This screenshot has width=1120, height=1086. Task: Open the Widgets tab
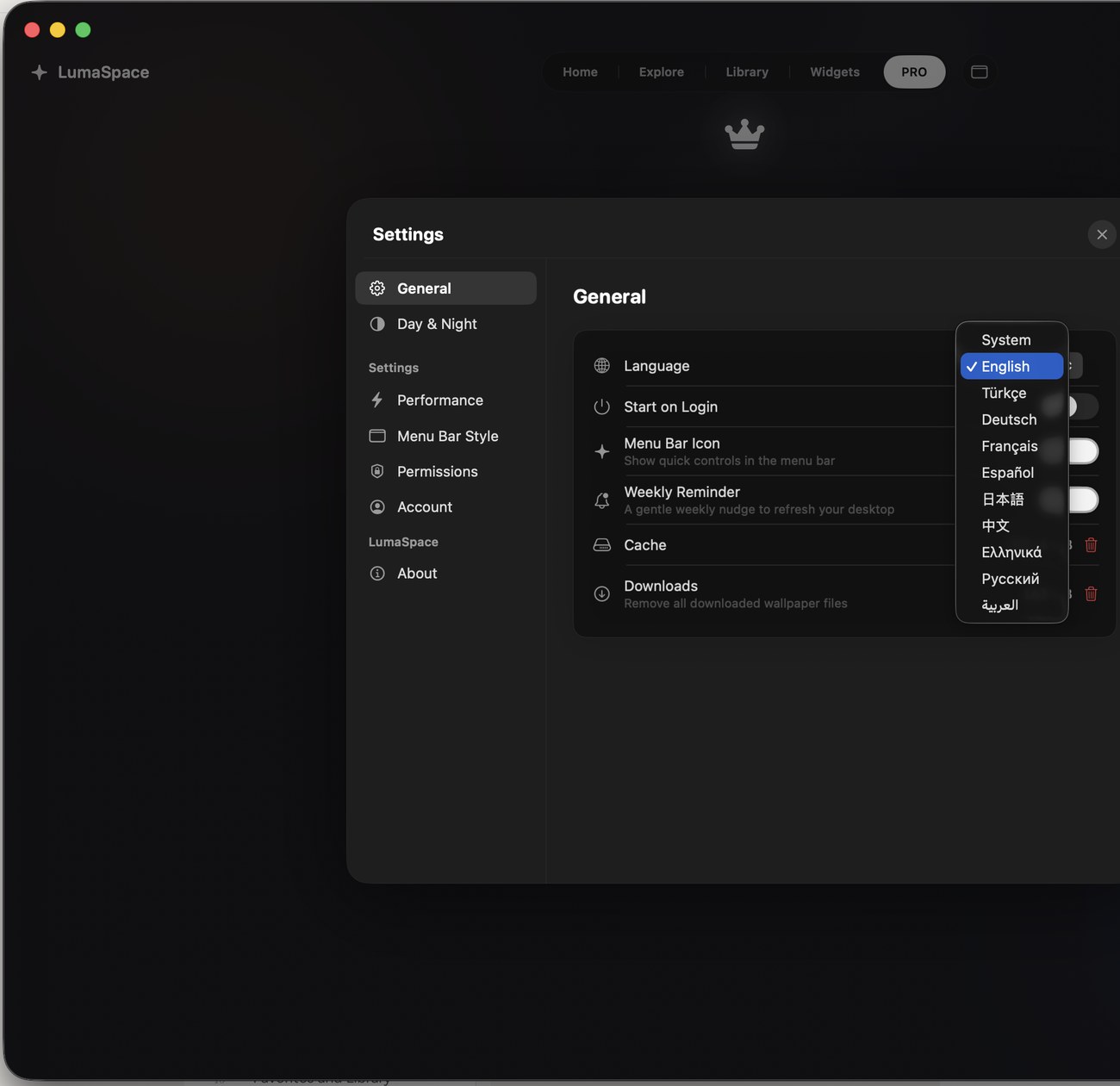click(835, 72)
